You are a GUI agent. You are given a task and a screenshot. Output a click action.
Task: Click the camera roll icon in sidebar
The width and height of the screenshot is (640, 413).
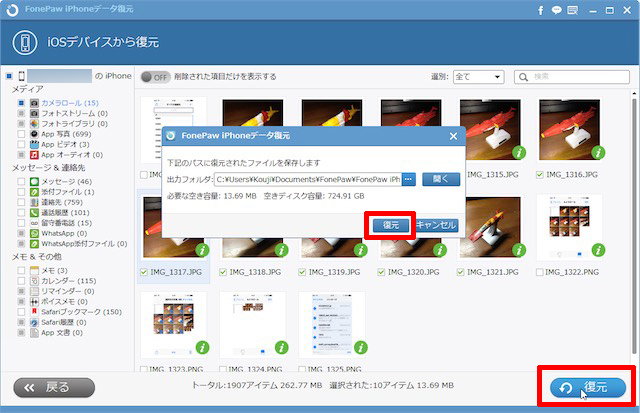pyautogui.click(x=34, y=103)
